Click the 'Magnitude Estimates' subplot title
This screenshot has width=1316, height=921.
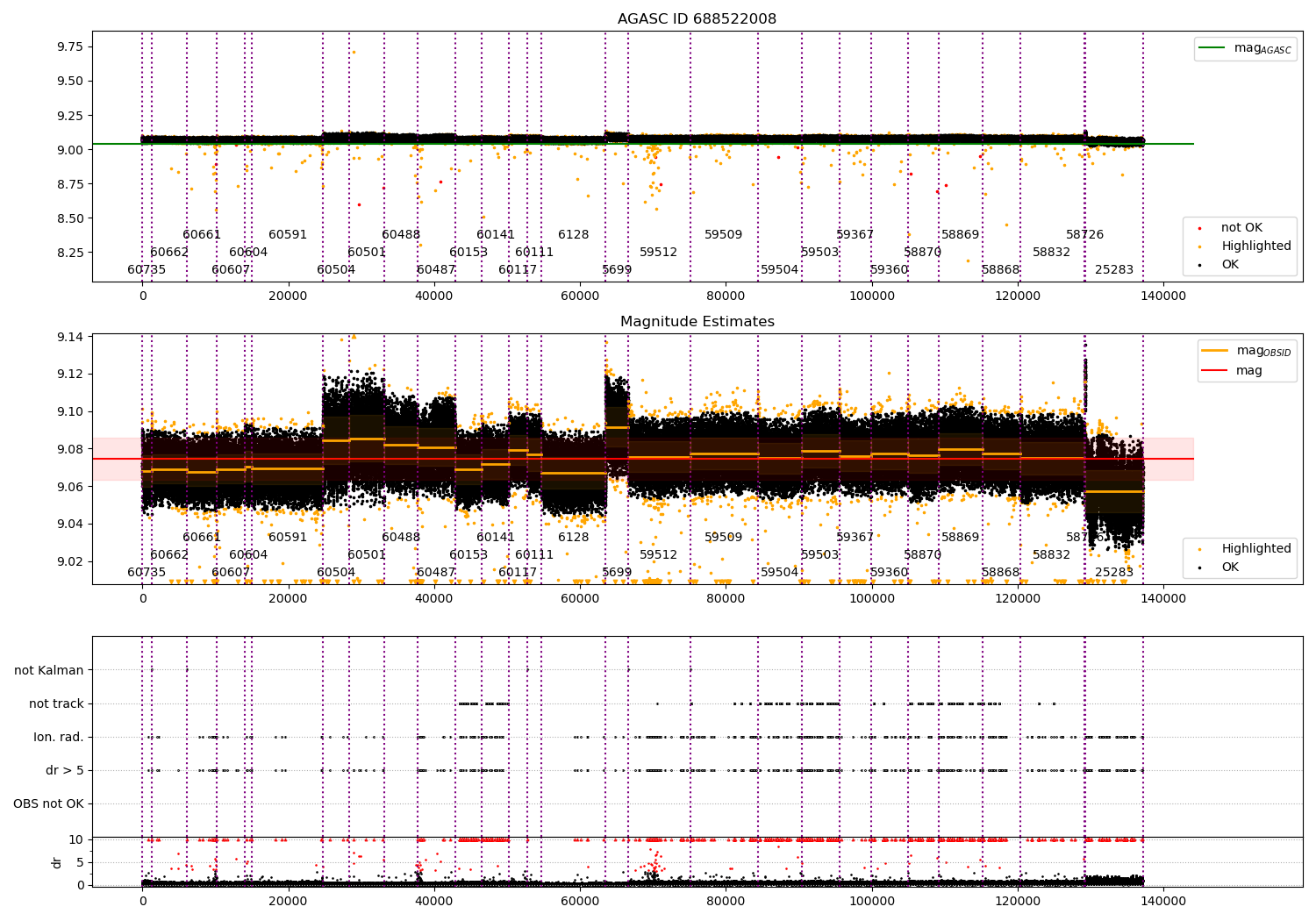coord(697,322)
